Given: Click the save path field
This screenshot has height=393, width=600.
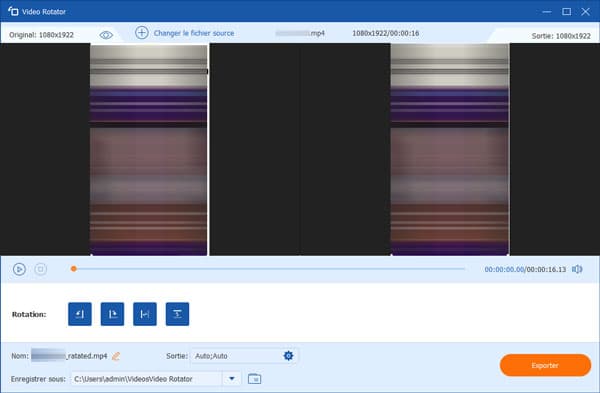Looking at the screenshot, I should pyautogui.click(x=147, y=379).
